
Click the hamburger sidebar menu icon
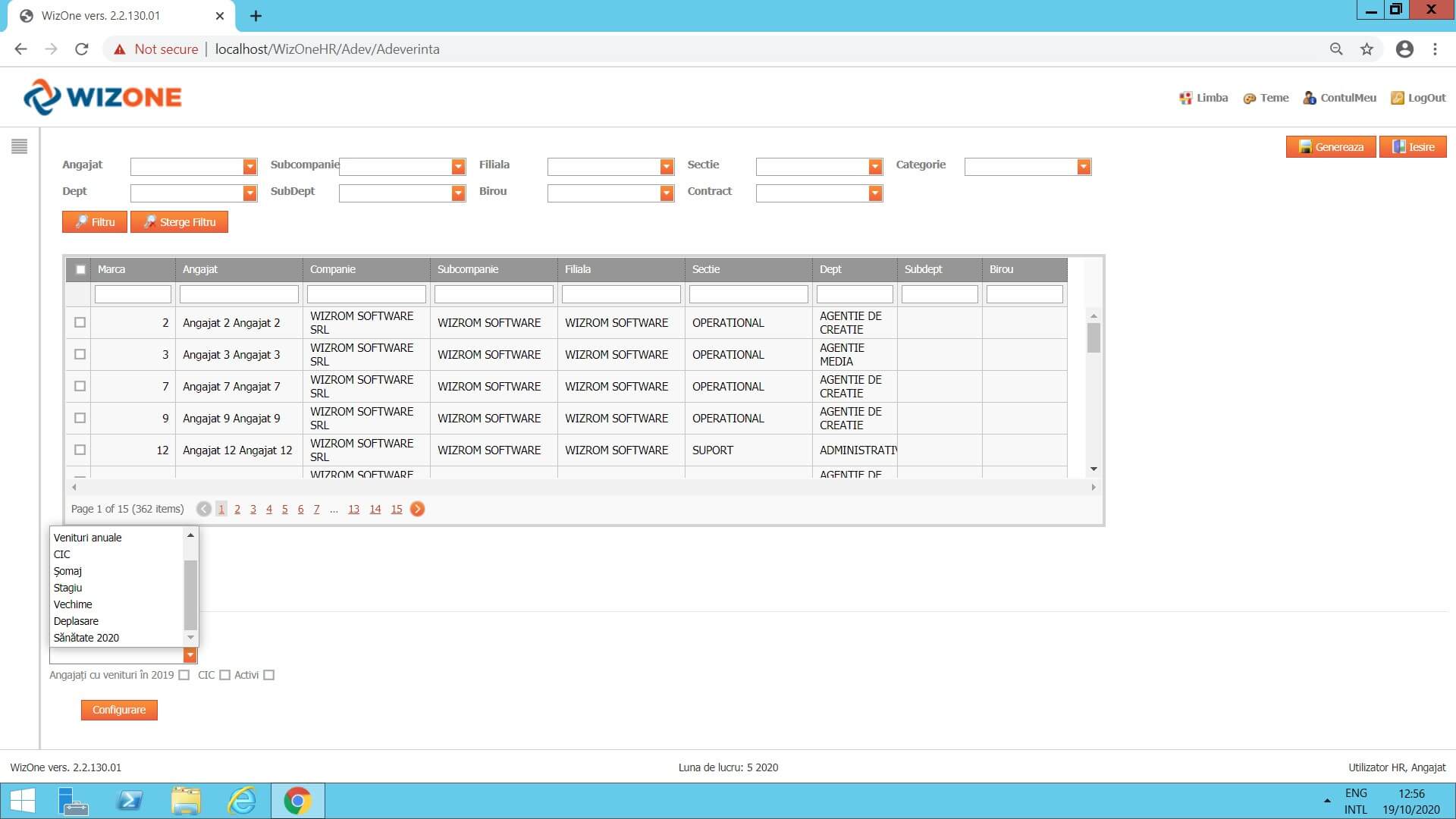tap(20, 146)
